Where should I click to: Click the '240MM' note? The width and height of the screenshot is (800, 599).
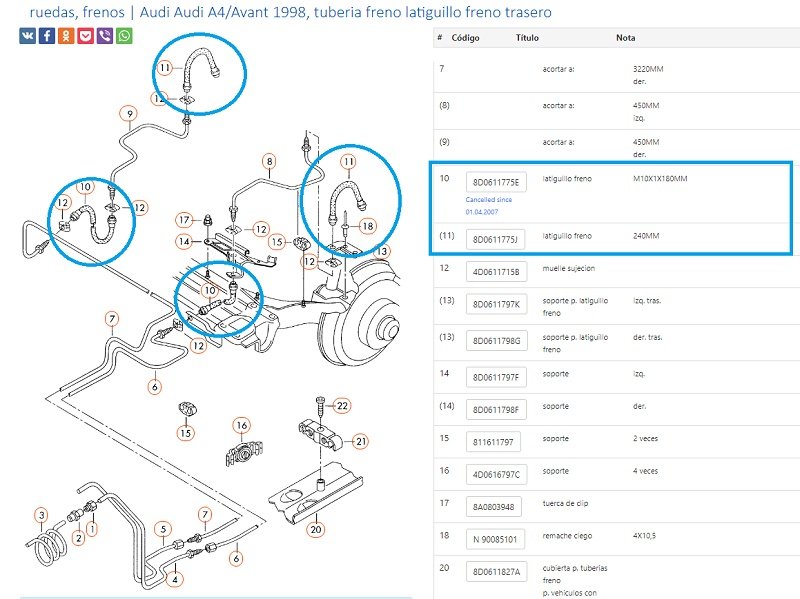[646, 236]
